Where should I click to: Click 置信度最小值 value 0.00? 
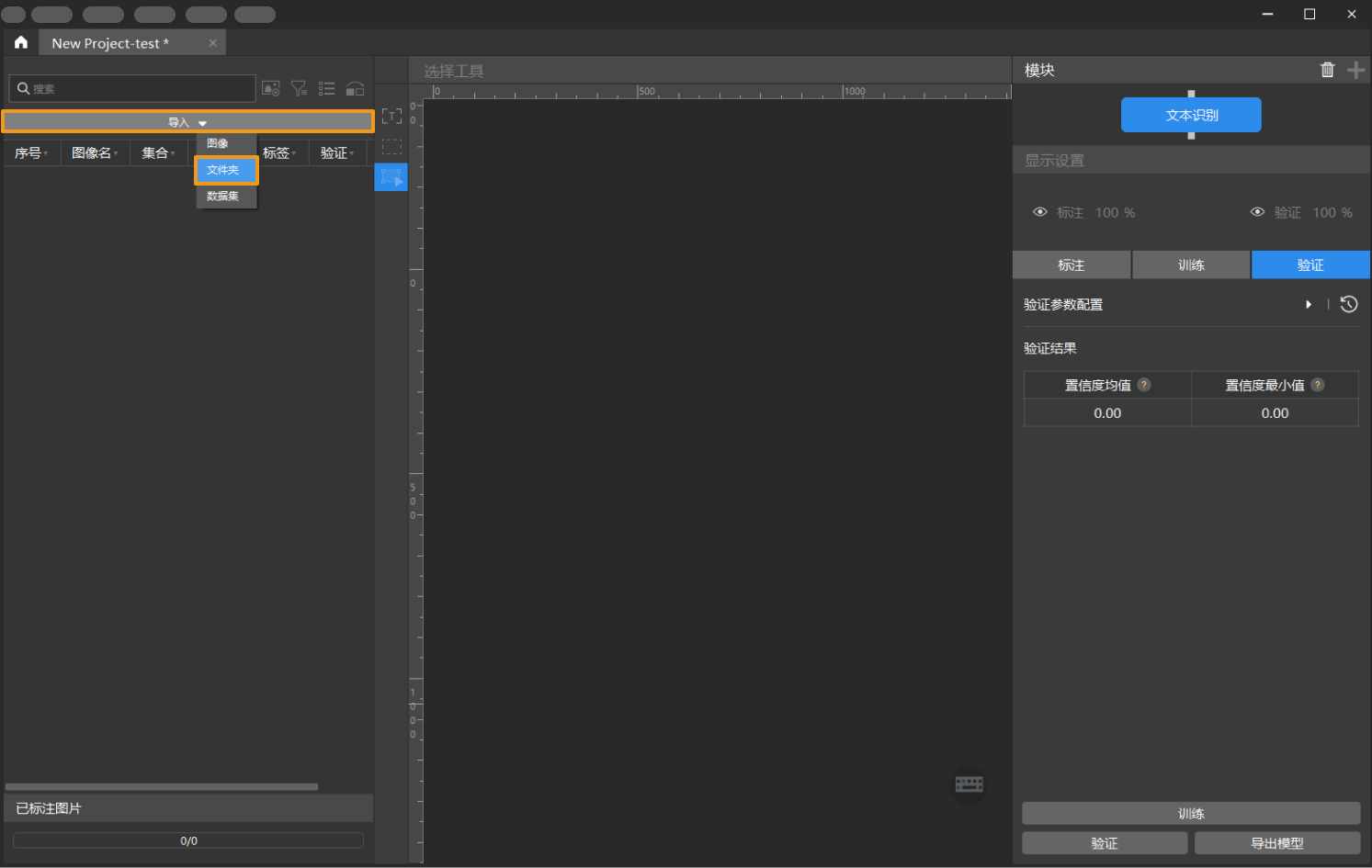(1275, 413)
